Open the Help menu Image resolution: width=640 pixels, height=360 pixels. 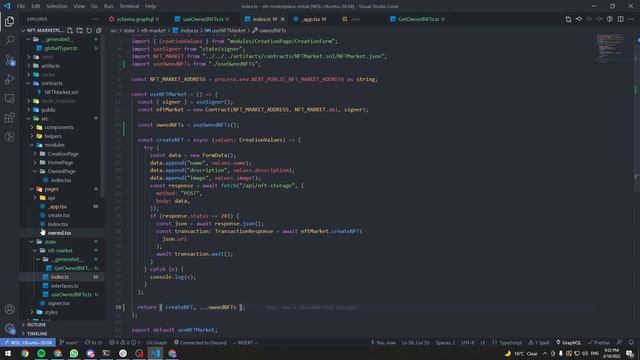pos(150,6)
